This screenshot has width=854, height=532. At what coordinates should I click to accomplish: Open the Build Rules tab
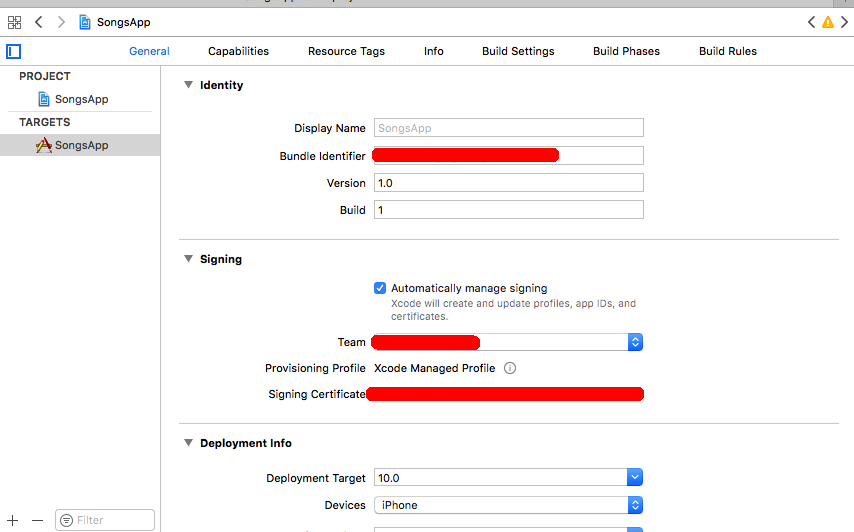tap(728, 51)
